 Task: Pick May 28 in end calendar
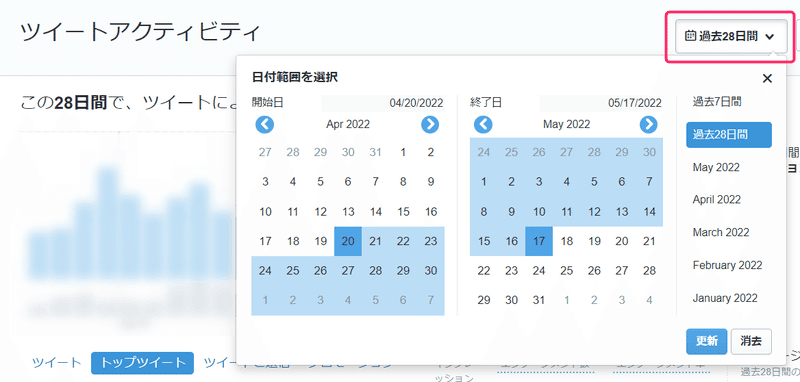(x=649, y=271)
